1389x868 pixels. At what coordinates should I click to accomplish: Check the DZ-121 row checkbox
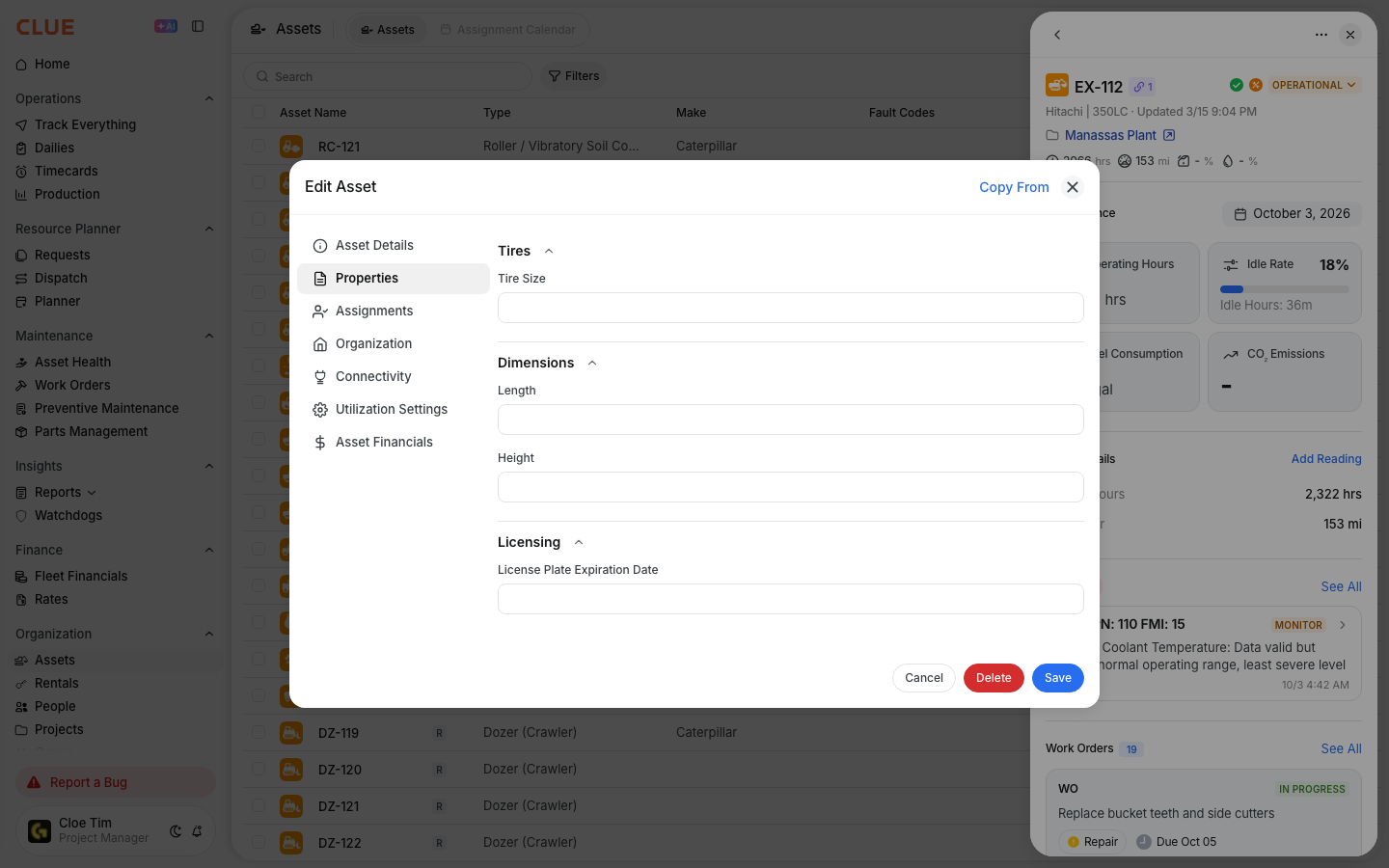coord(259,806)
